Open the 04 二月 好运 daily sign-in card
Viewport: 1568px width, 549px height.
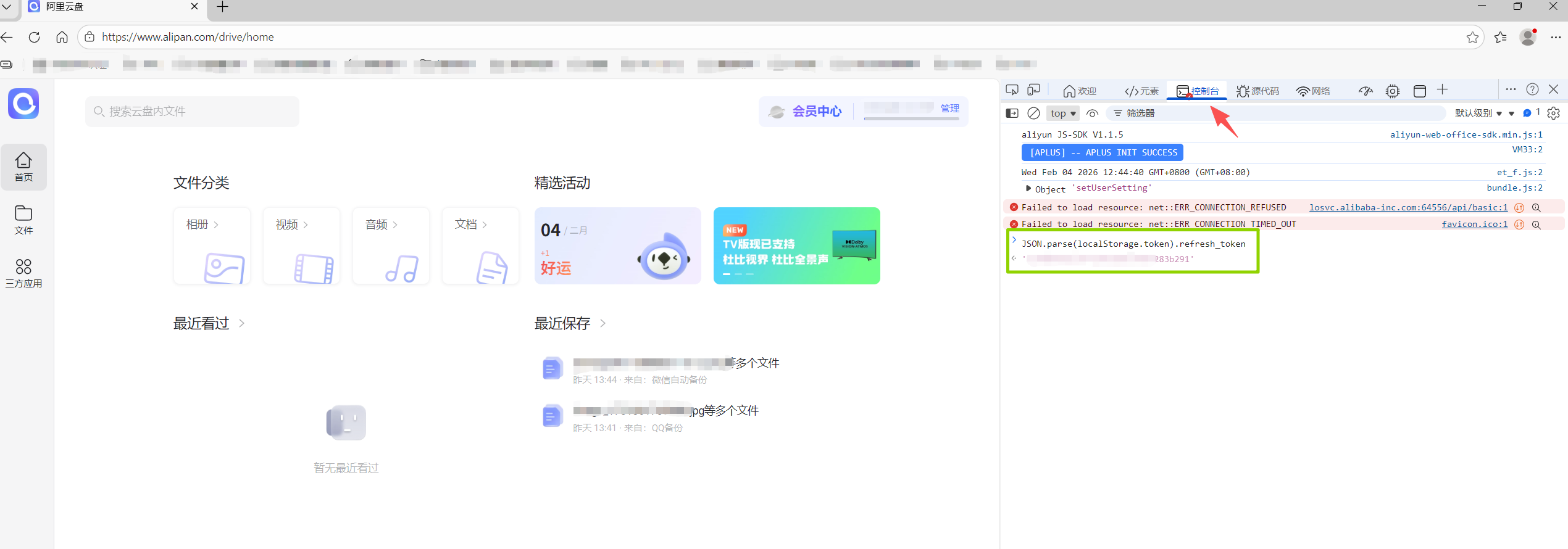click(x=617, y=246)
